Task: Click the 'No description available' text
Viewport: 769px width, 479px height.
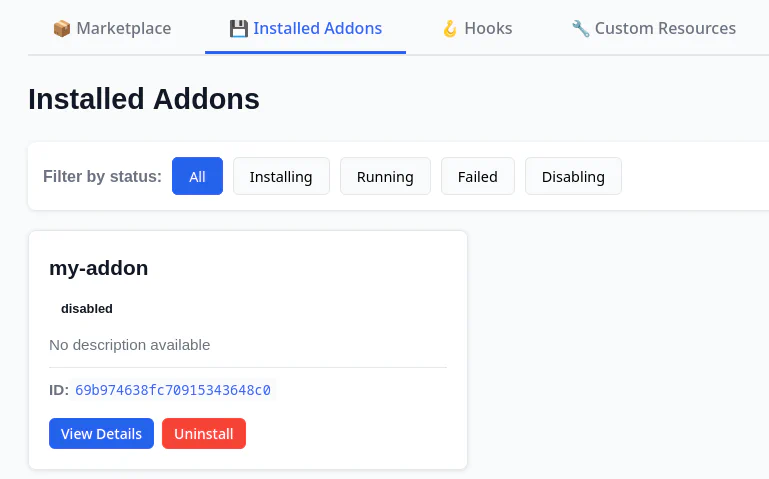Action: (129, 345)
